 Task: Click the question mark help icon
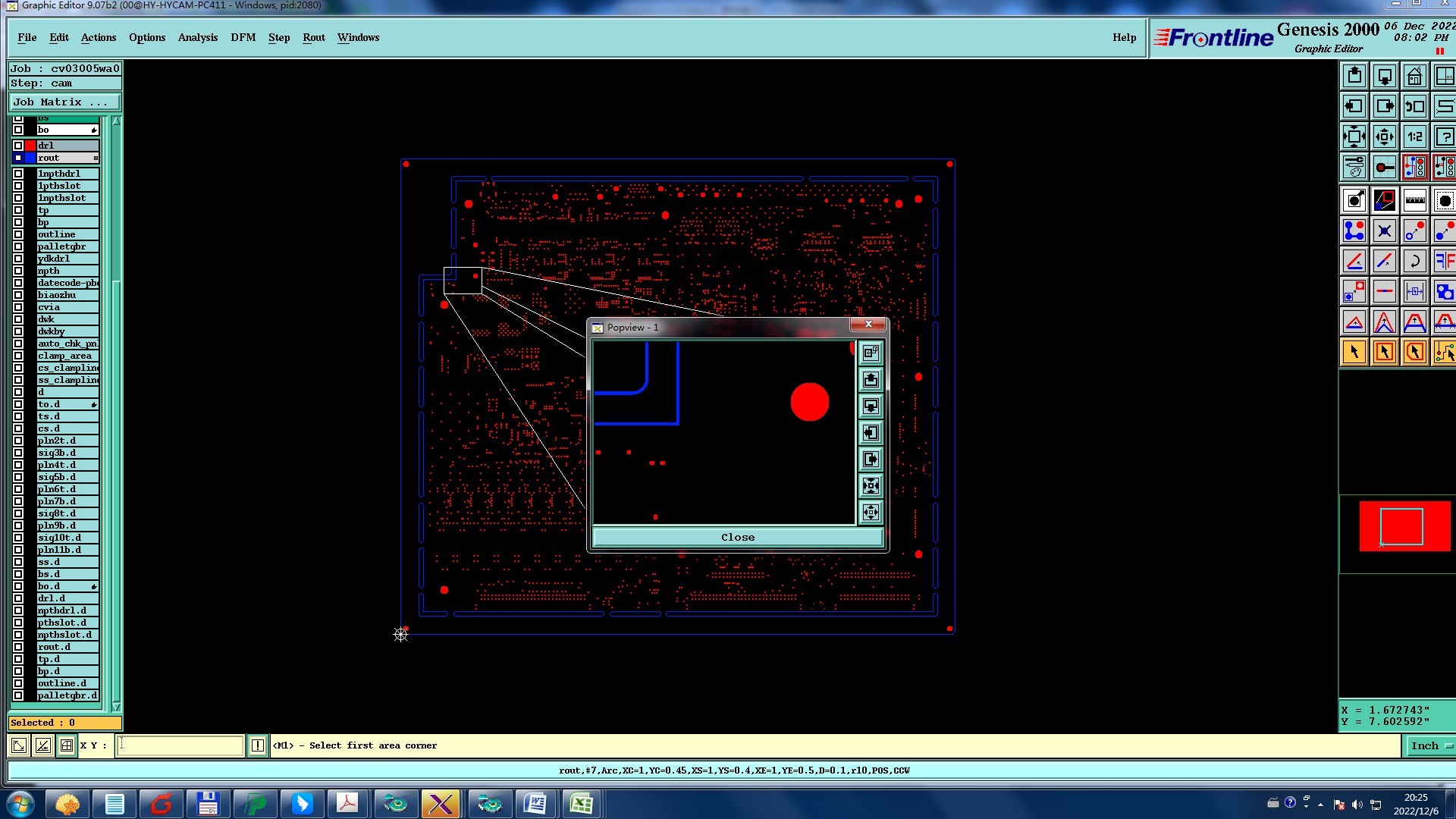click(1444, 137)
